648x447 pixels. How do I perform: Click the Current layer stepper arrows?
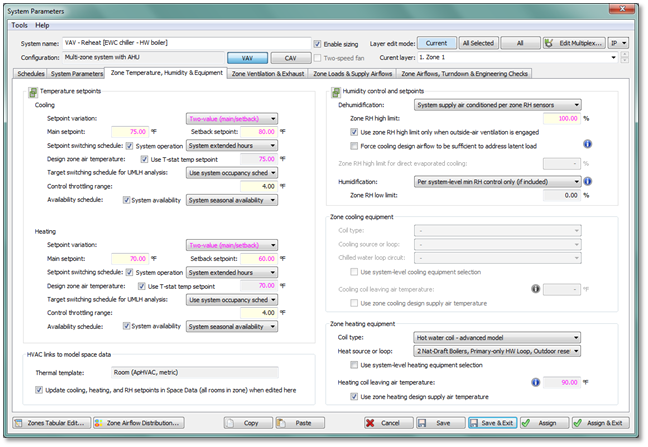(x=624, y=58)
